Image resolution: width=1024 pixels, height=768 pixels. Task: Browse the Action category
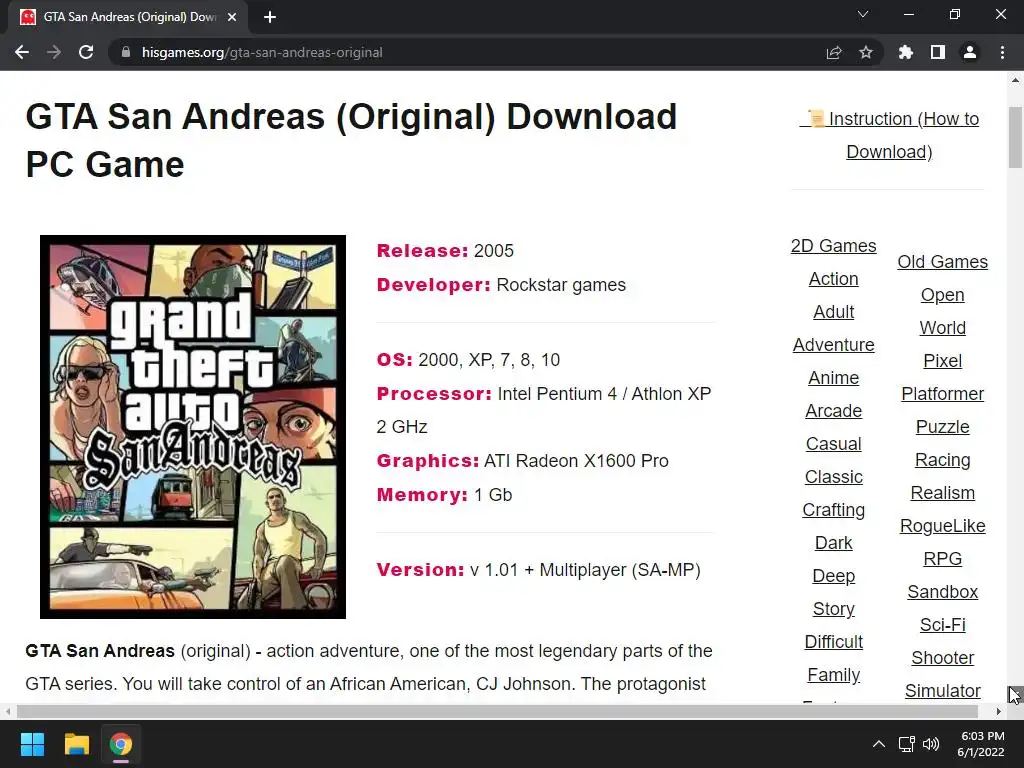coord(833,279)
